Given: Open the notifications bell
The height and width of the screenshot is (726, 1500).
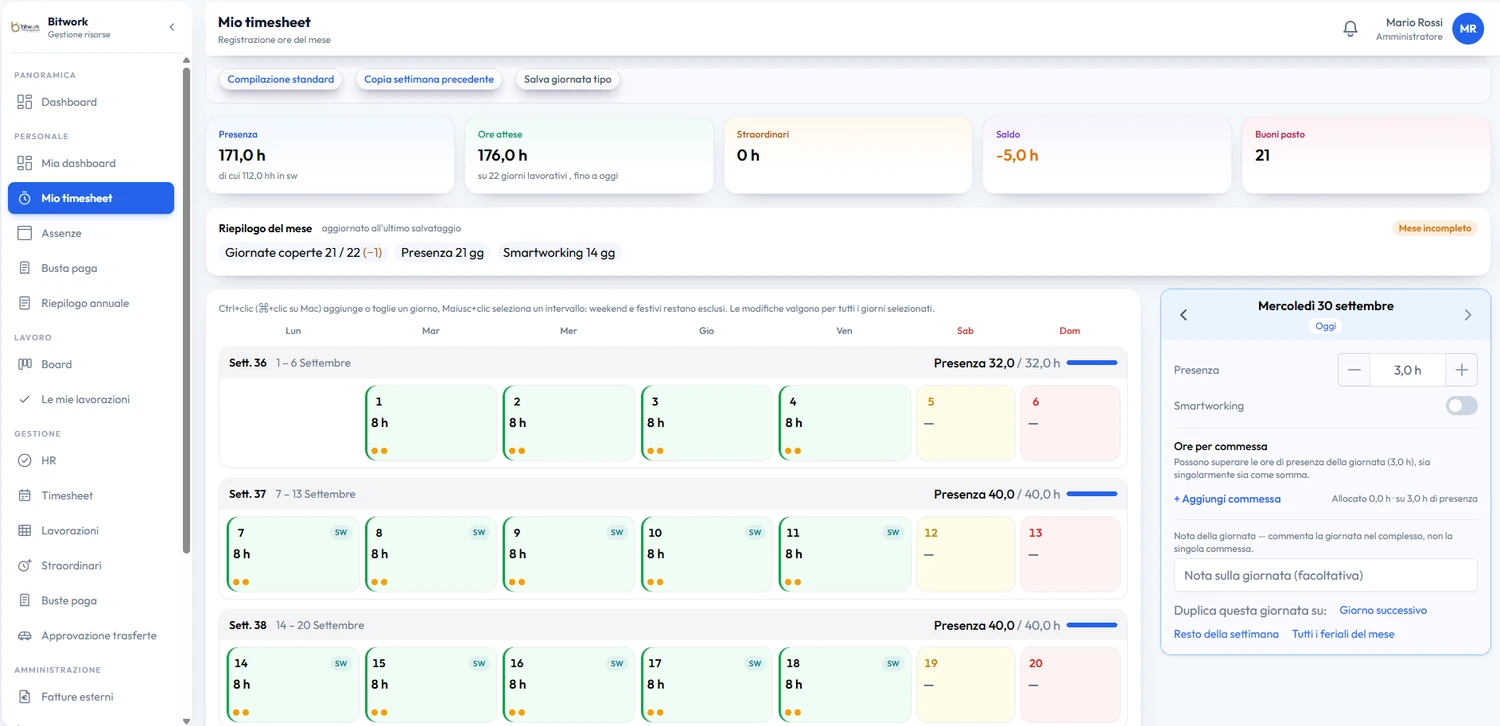Looking at the screenshot, I should 1350,29.
